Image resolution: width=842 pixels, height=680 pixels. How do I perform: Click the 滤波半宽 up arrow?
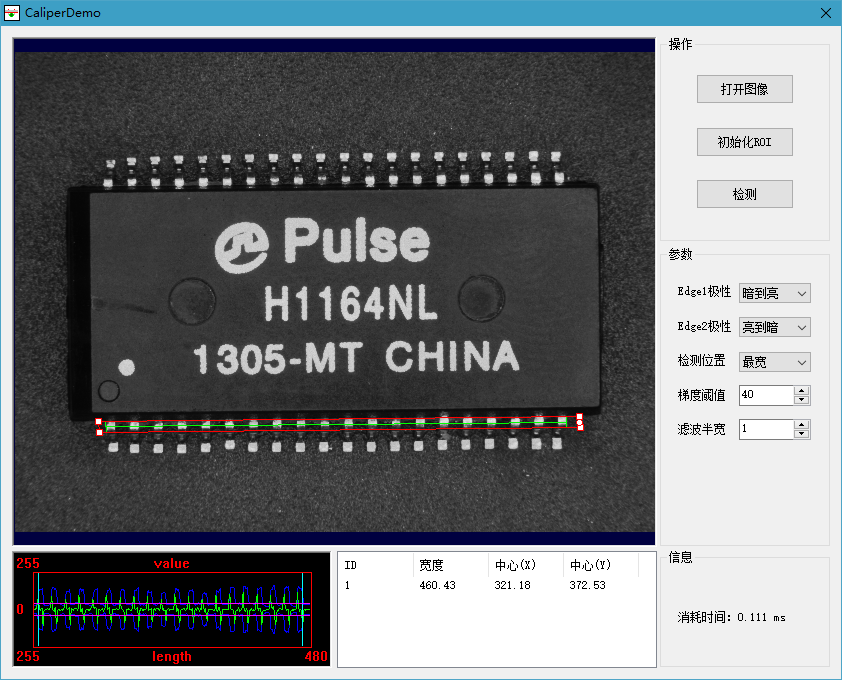pyautogui.click(x=801, y=424)
